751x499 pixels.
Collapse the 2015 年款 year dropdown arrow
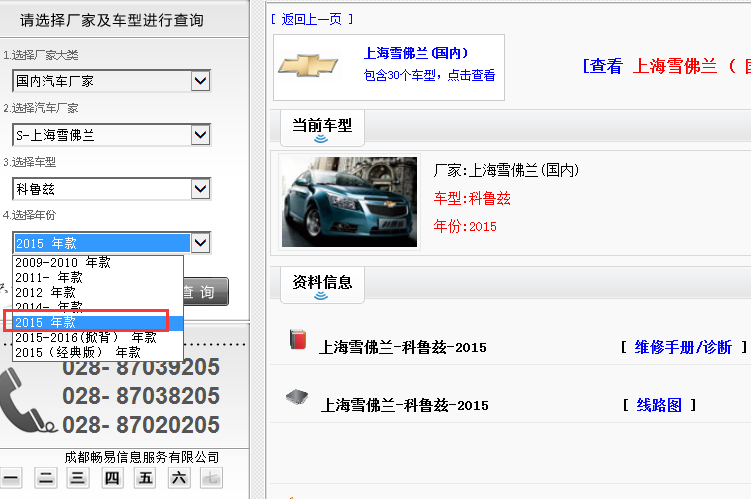[x=200, y=243]
